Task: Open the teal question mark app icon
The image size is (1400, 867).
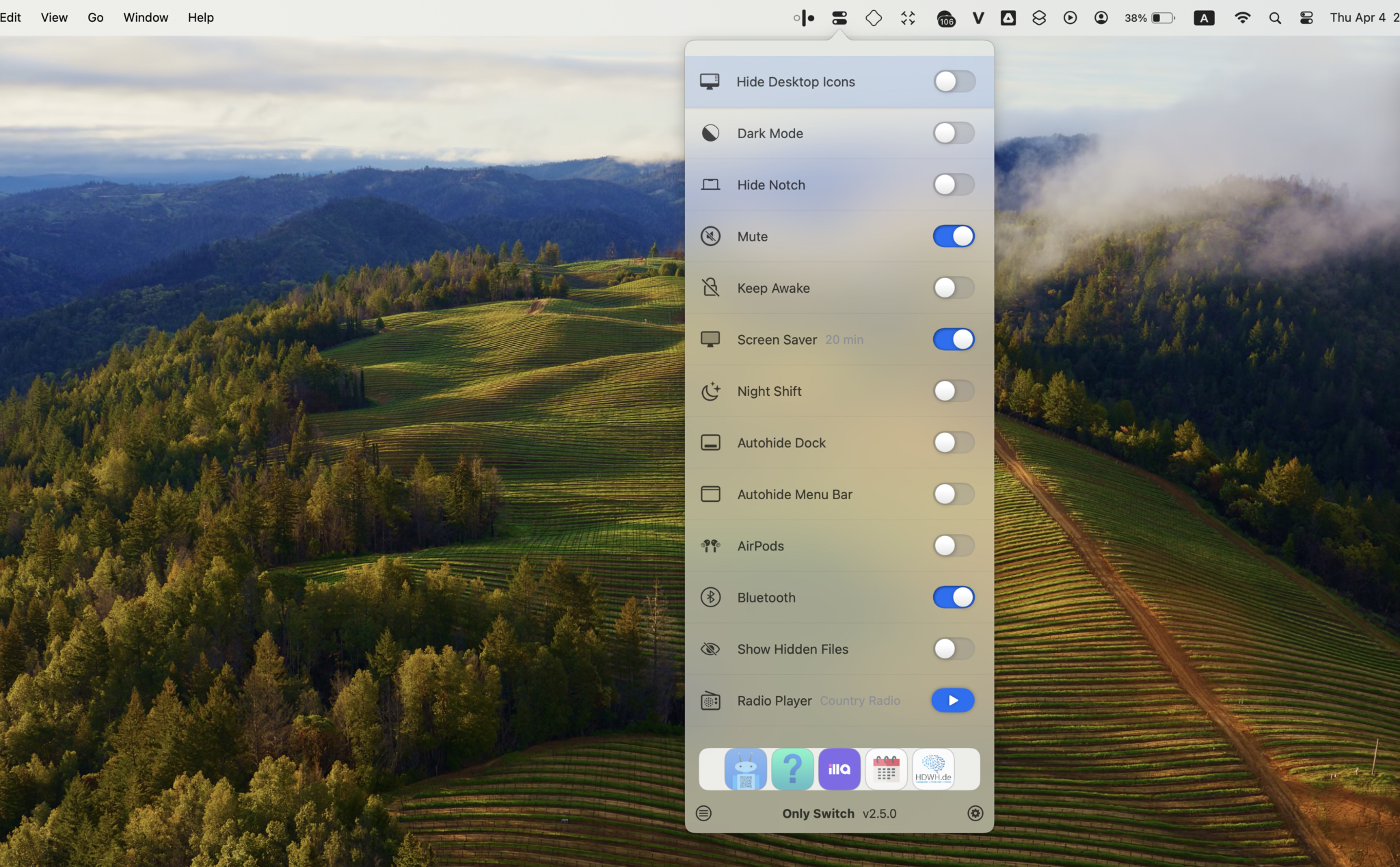Action: (x=792, y=769)
